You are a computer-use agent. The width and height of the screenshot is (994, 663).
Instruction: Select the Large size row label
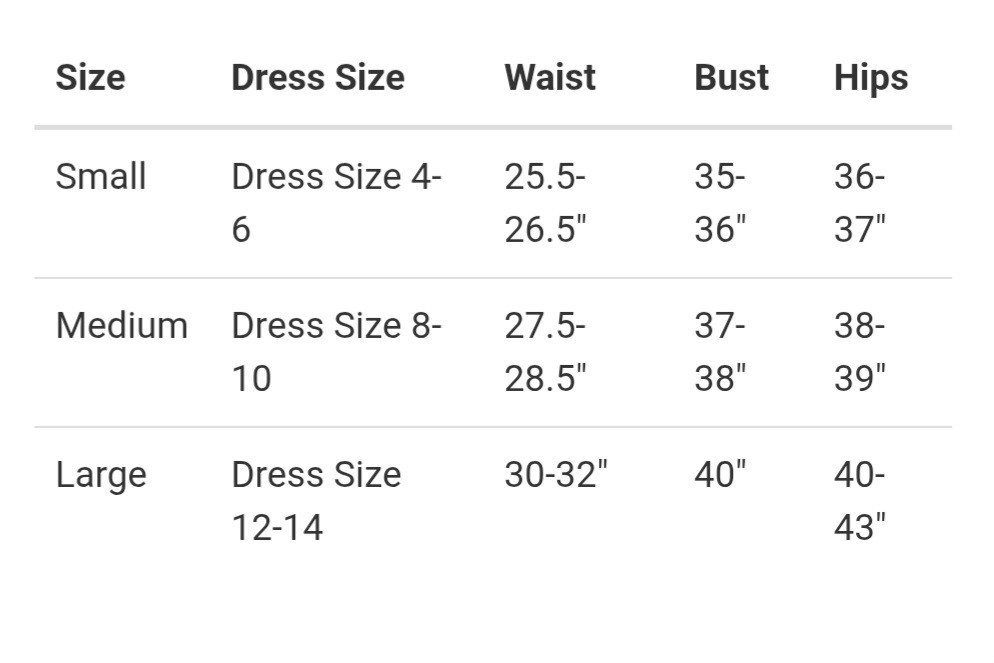coord(101,475)
